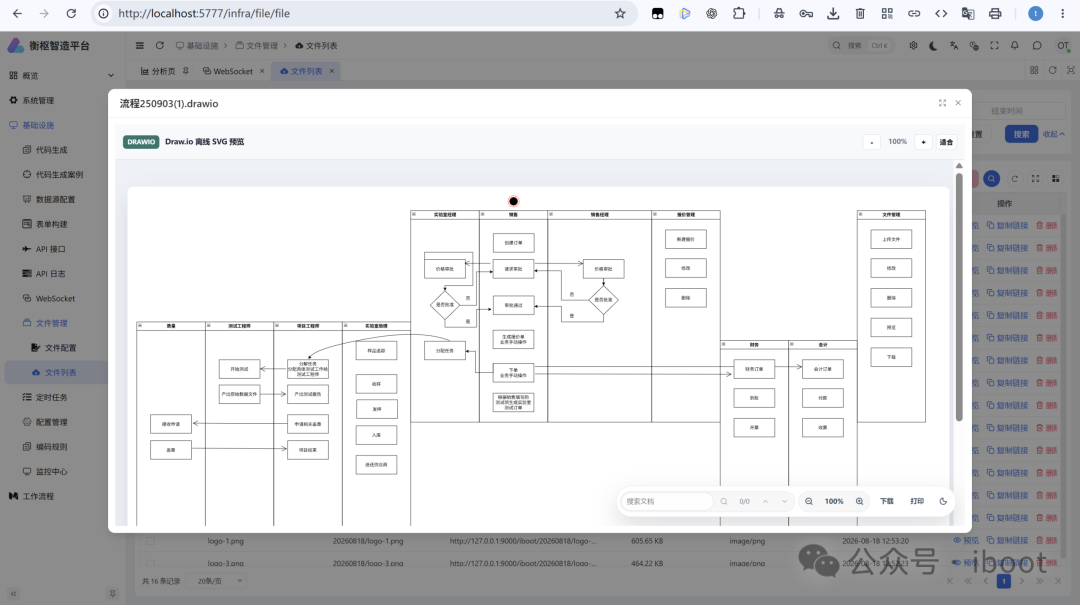The height and width of the screenshot is (605, 1080).
Task: Jump to the previous search match with the up chevron
Action: coord(765,502)
